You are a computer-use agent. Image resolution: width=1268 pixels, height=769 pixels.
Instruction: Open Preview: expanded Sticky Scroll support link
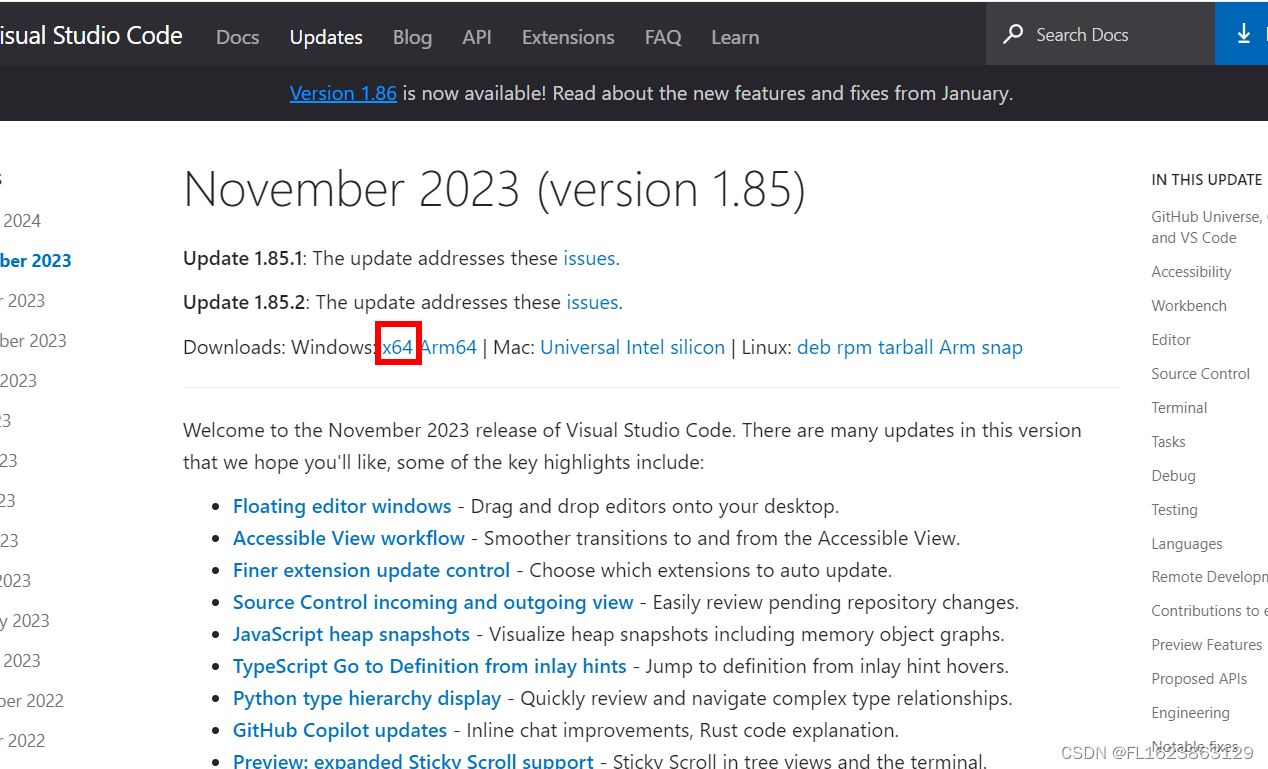pos(413,761)
